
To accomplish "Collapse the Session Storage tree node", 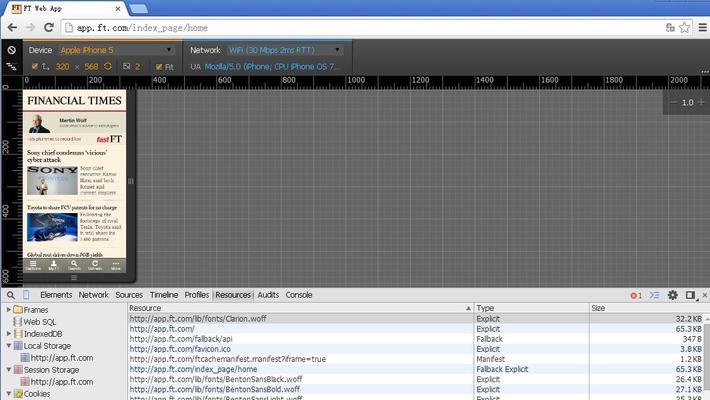I will click(9, 370).
